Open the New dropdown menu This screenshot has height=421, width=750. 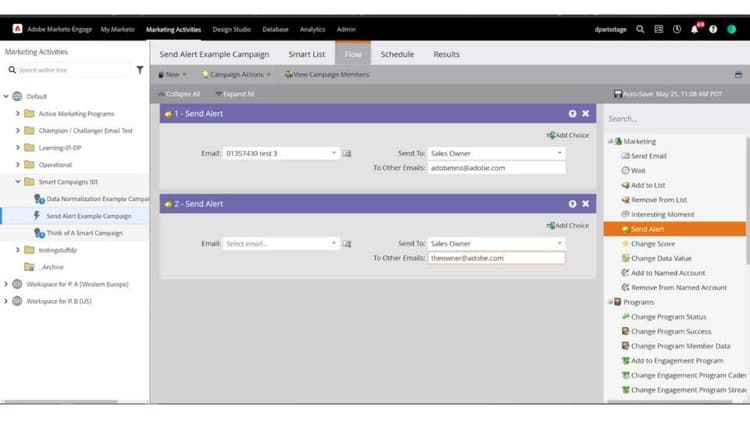172,75
